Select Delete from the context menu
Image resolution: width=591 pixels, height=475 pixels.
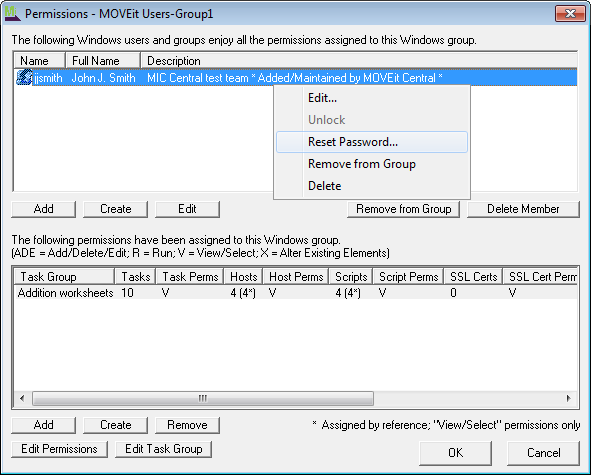pyautogui.click(x=372, y=186)
